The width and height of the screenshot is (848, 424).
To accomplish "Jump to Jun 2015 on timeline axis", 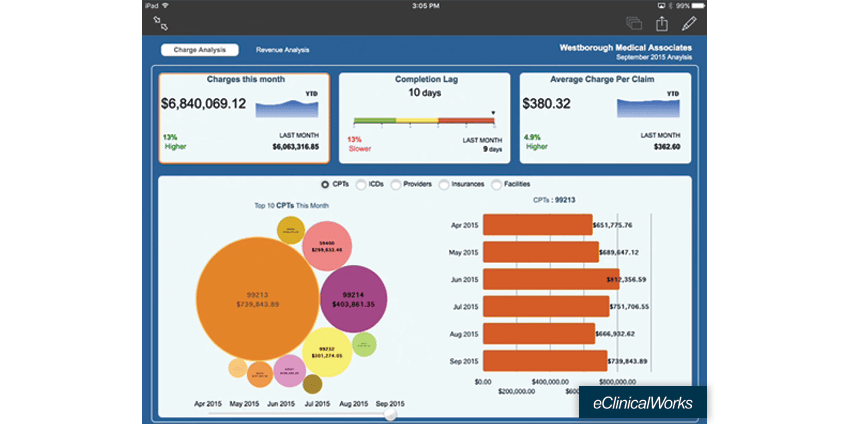I will coord(281,404).
